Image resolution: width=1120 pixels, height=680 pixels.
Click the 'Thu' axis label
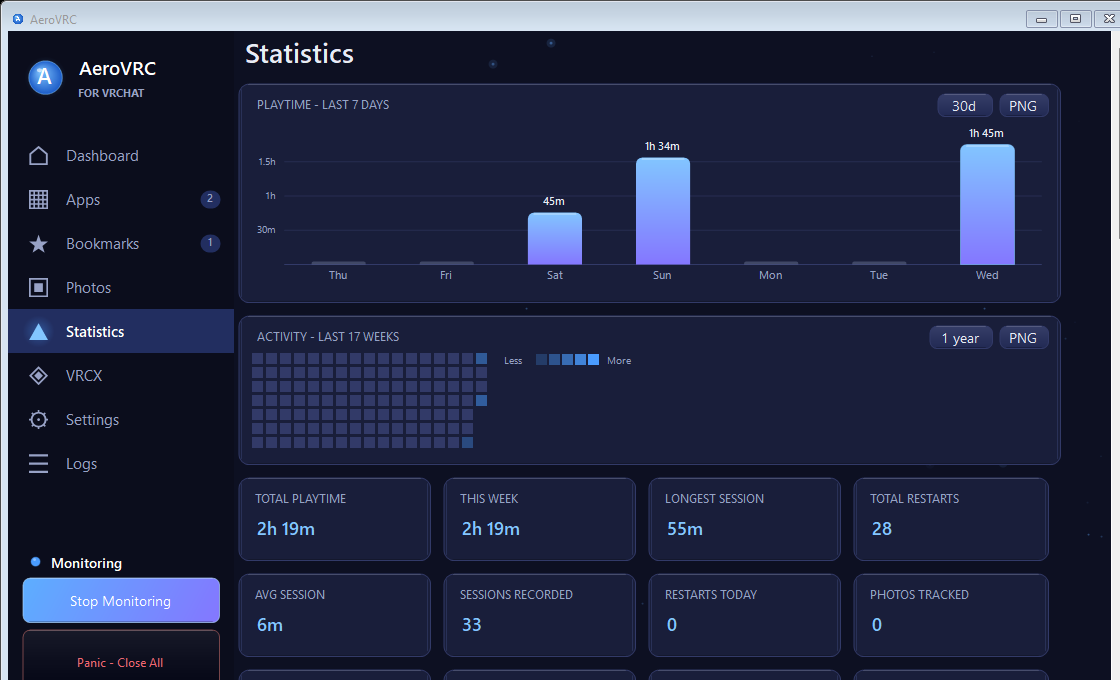pos(338,275)
